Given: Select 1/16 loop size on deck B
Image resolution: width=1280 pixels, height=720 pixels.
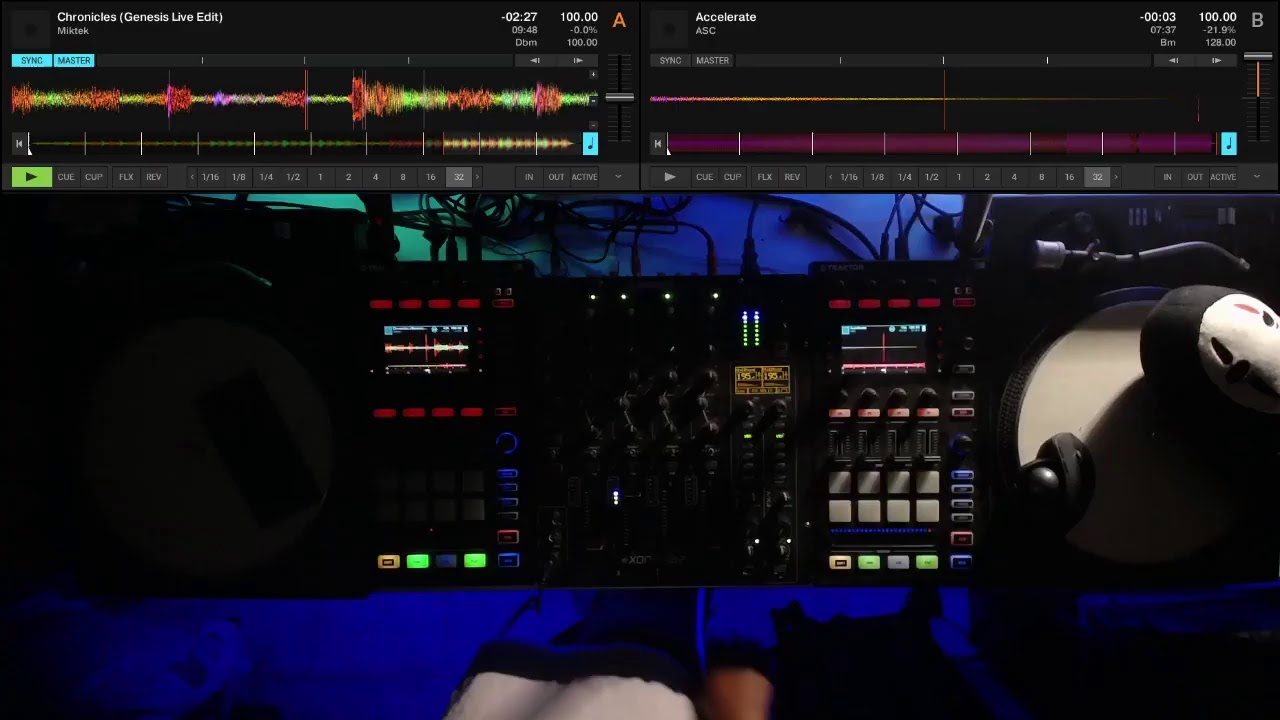Looking at the screenshot, I should point(849,177).
